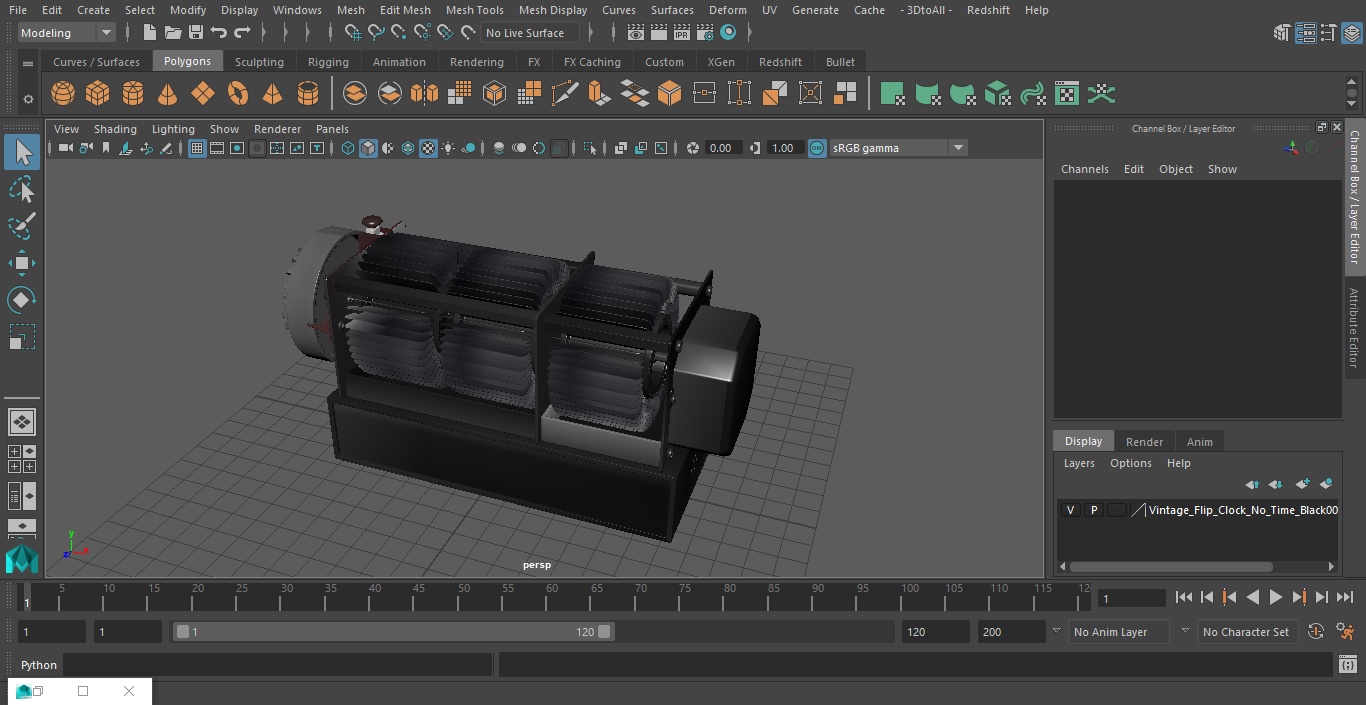Image resolution: width=1366 pixels, height=705 pixels.
Task: Toggle viewport grid display
Action: pyautogui.click(x=197, y=148)
